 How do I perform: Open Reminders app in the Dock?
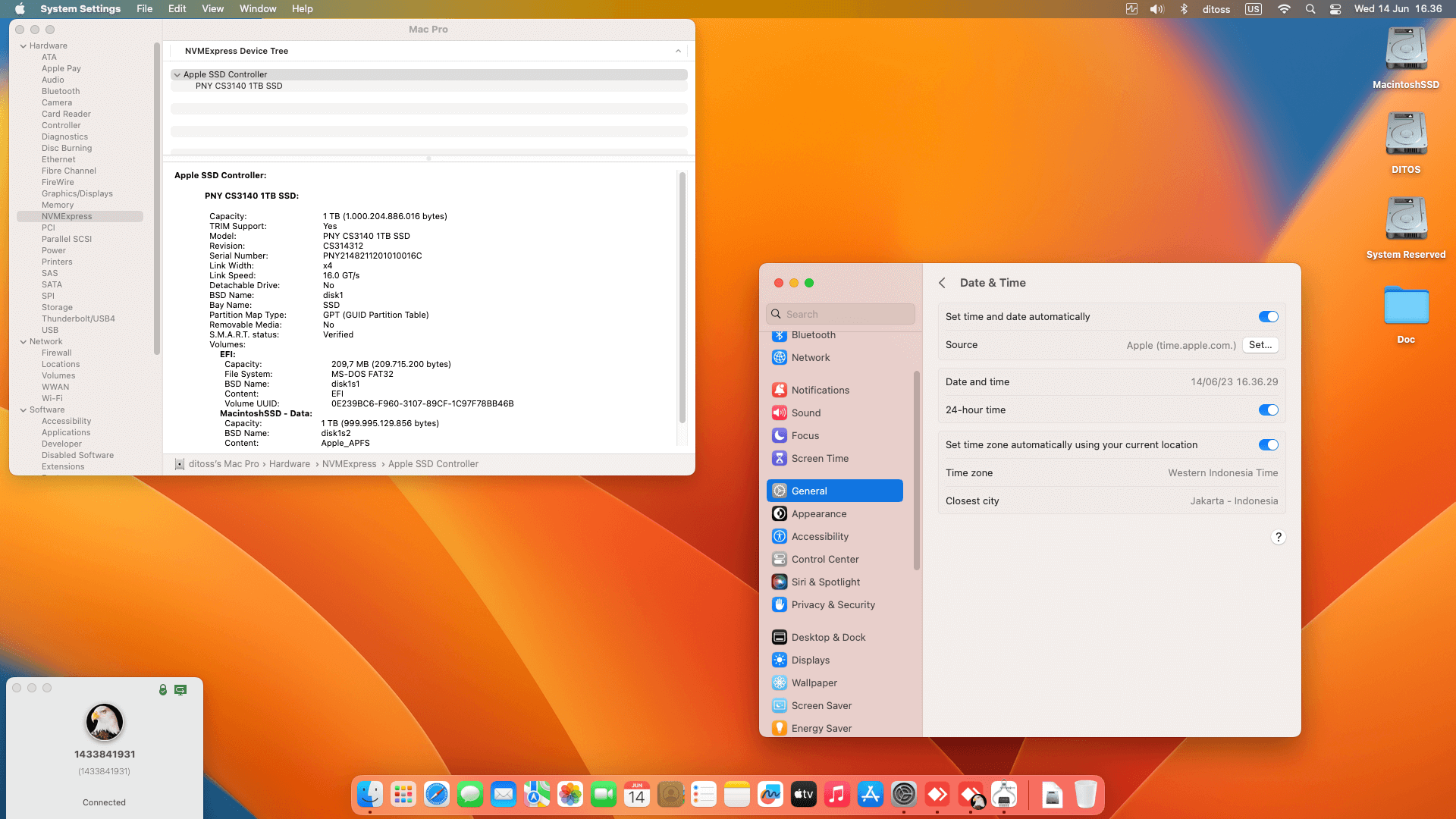pyautogui.click(x=704, y=795)
